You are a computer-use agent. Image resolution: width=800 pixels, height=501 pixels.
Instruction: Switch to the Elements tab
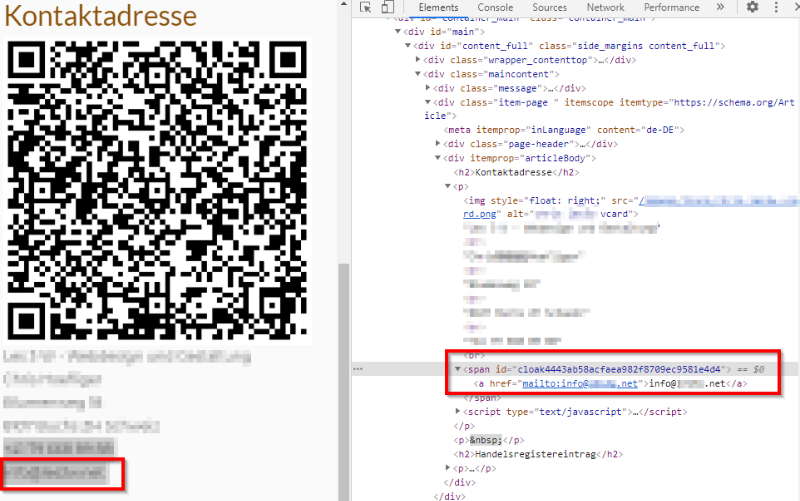438,7
